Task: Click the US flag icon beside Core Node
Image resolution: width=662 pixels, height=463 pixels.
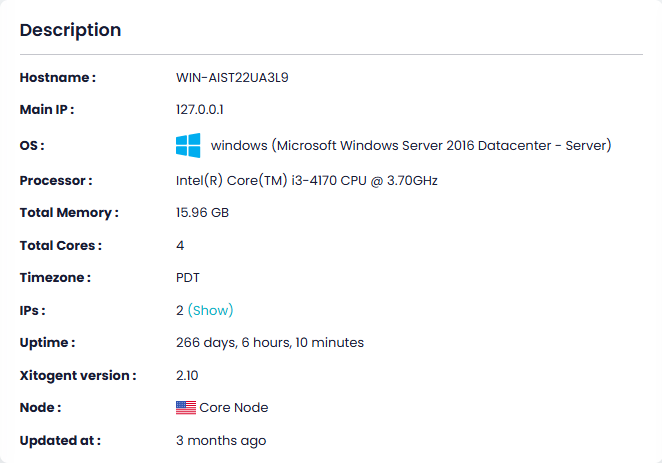Action: coord(186,408)
